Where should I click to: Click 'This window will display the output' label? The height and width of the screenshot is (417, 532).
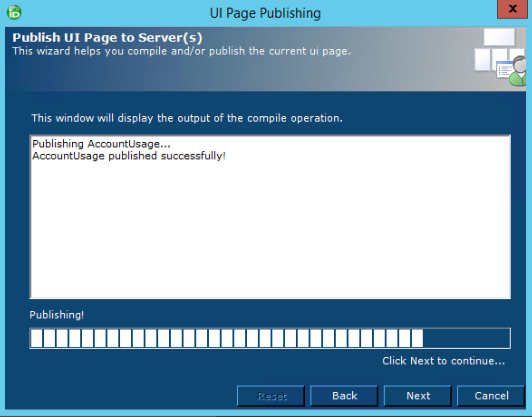187,118
